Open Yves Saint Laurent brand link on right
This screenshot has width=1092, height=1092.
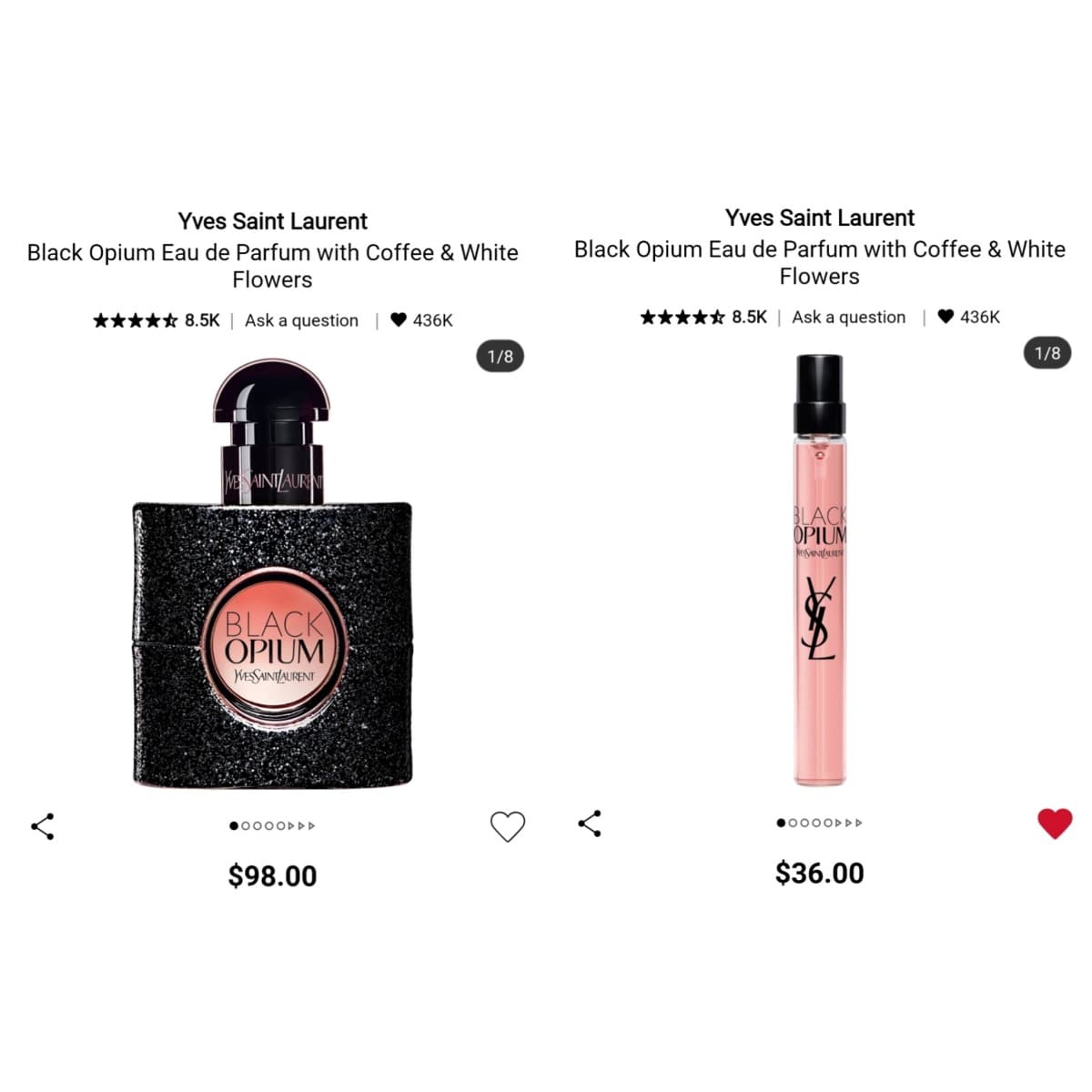pyautogui.click(x=820, y=217)
